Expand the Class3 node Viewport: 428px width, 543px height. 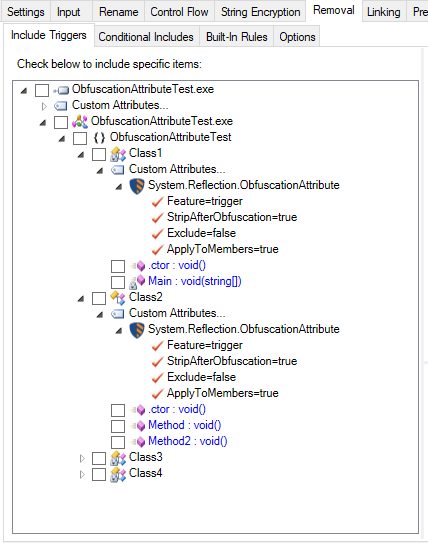coord(82,459)
